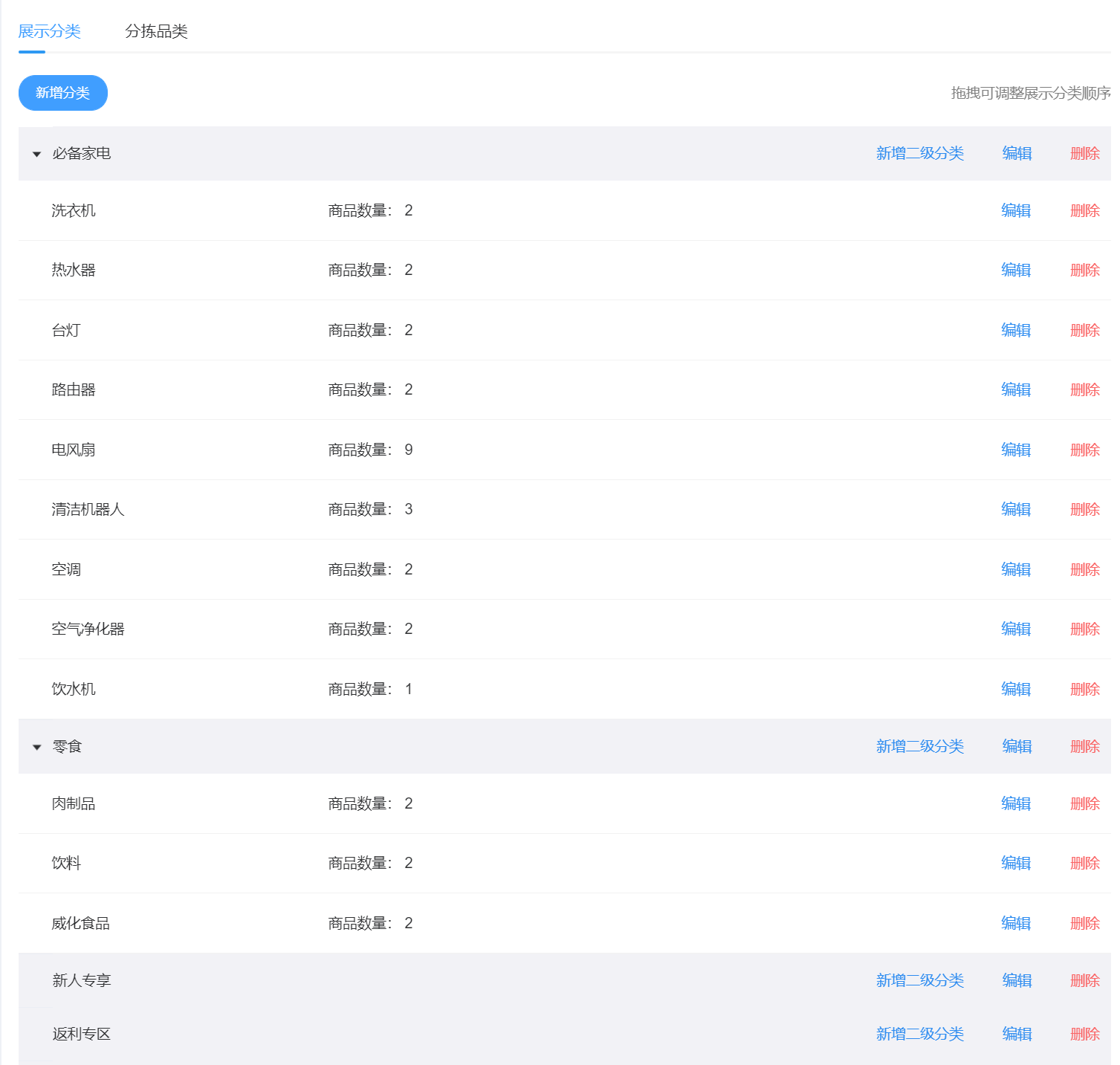Viewport: 1120px width, 1065px height.
Task: Select the 展示分类 tab
Action: [49, 31]
